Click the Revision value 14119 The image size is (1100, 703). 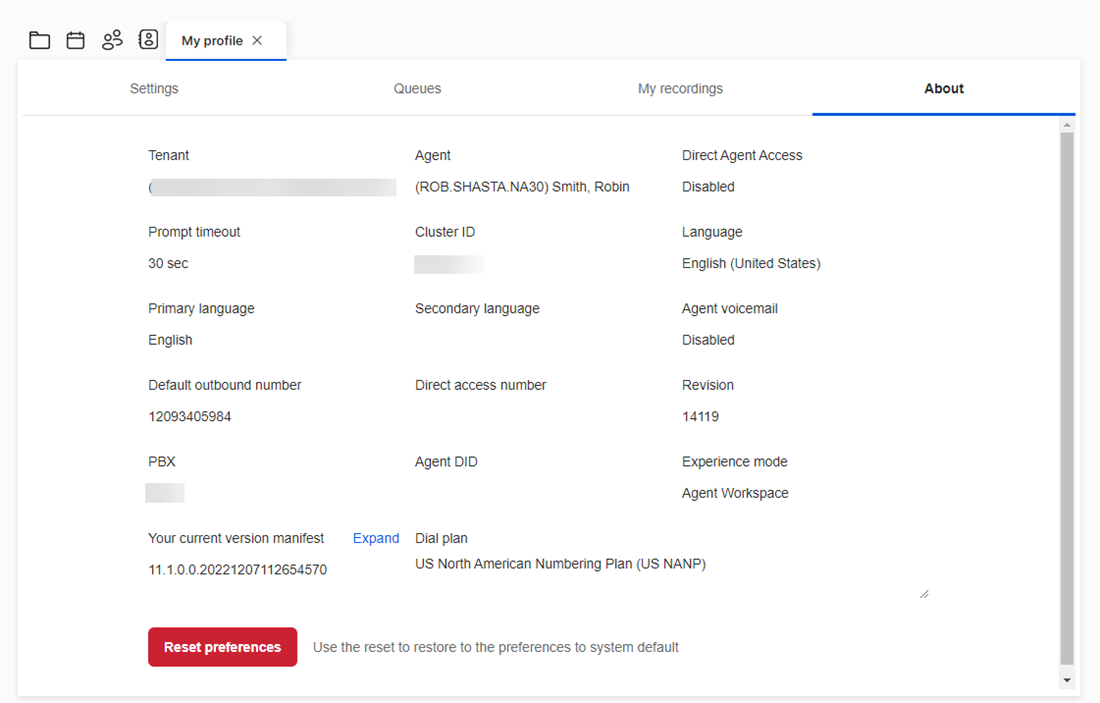(700, 416)
